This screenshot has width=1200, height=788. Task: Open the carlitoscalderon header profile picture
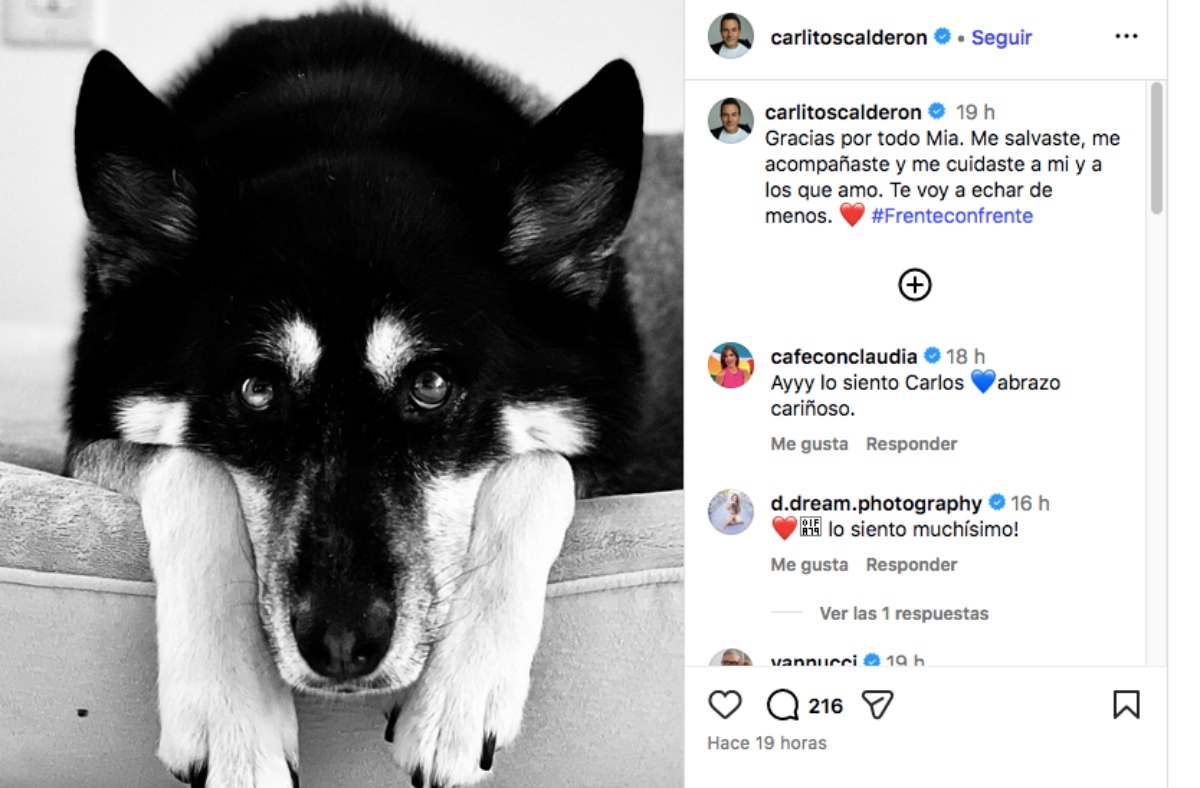click(731, 37)
